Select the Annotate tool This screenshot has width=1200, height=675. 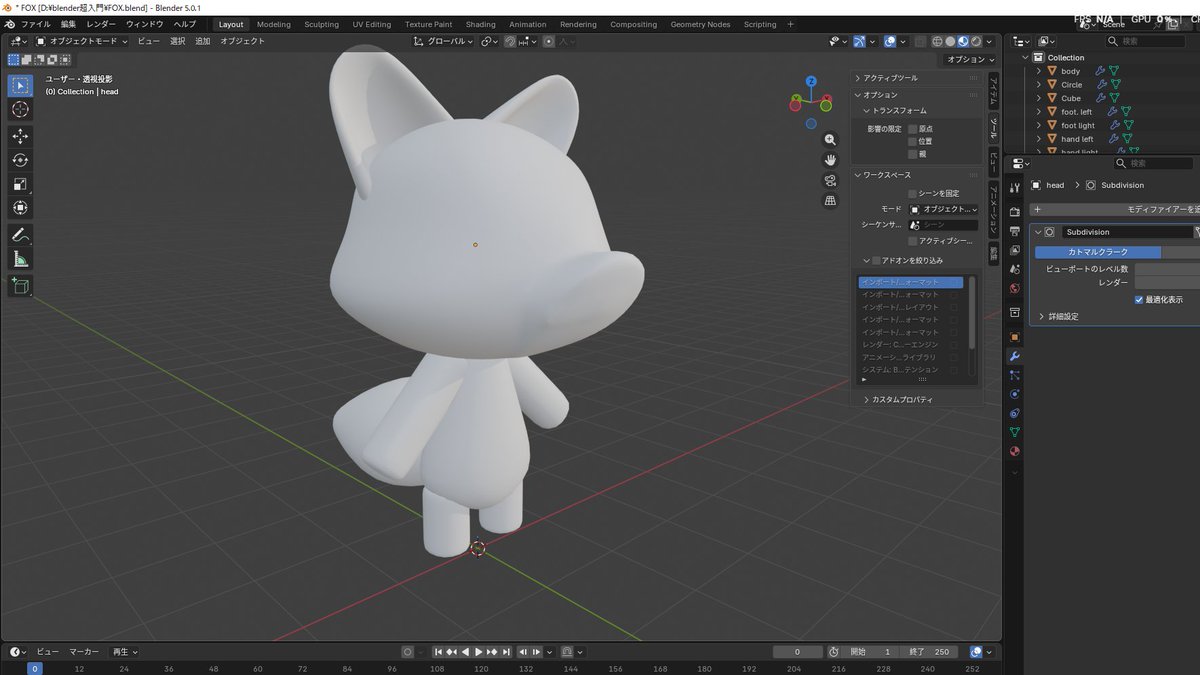pos(21,235)
